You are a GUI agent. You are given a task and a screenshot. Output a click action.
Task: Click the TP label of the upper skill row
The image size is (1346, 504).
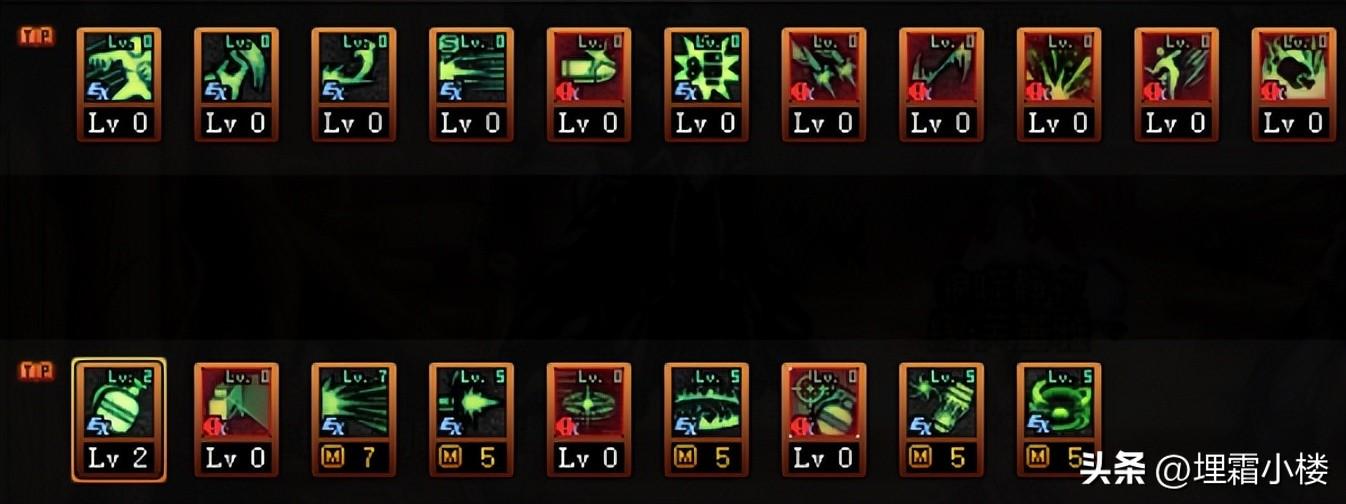click(x=36, y=36)
